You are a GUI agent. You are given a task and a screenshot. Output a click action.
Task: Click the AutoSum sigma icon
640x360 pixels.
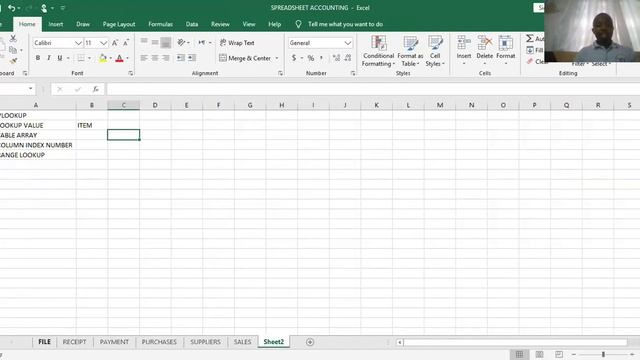pos(529,38)
